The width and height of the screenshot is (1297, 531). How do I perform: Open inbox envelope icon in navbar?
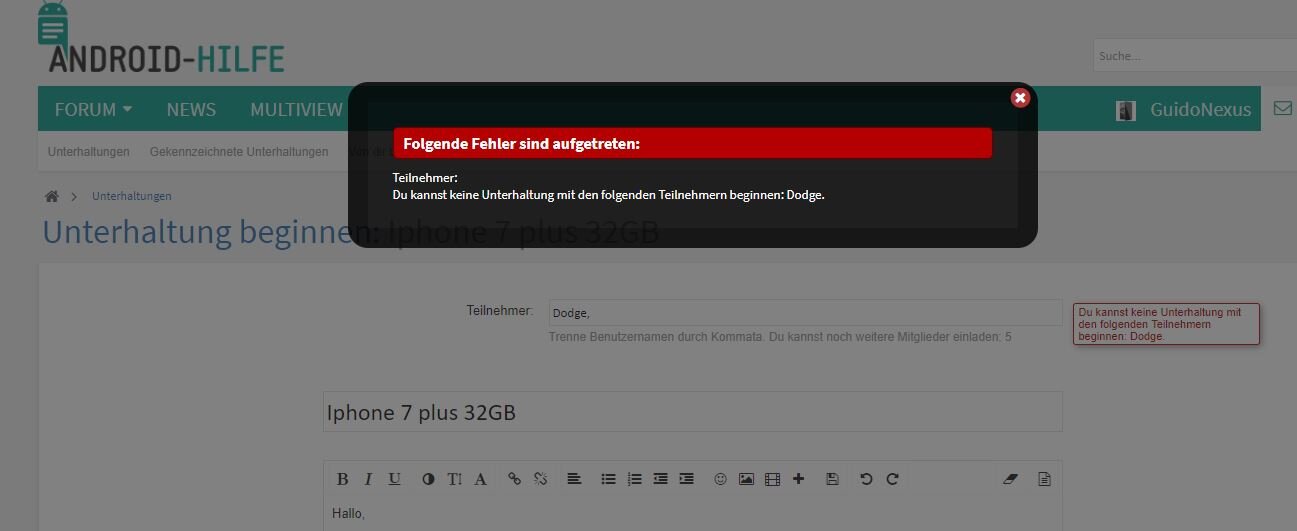tap(1283, 109)
